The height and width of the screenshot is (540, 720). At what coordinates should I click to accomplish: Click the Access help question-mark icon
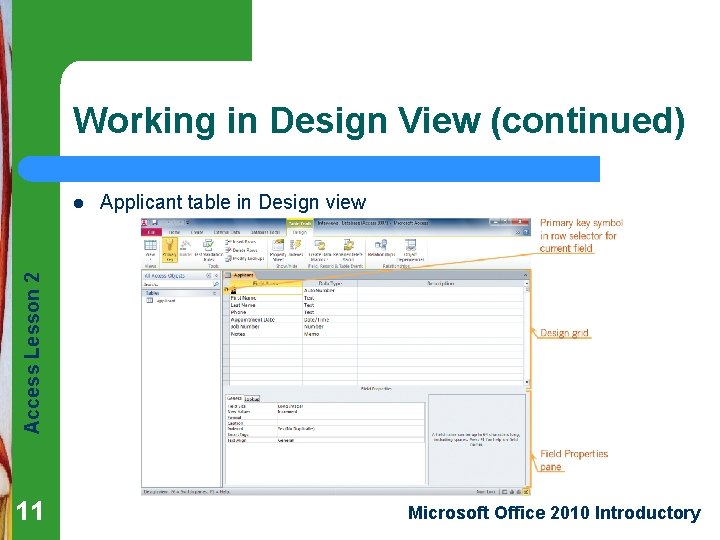click(526, 232)
